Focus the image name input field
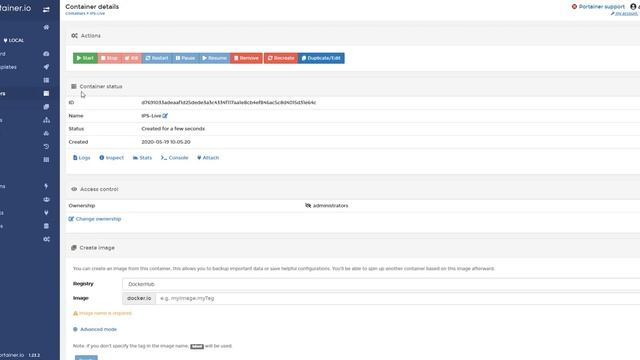640x360 pixels. (398, 298)
